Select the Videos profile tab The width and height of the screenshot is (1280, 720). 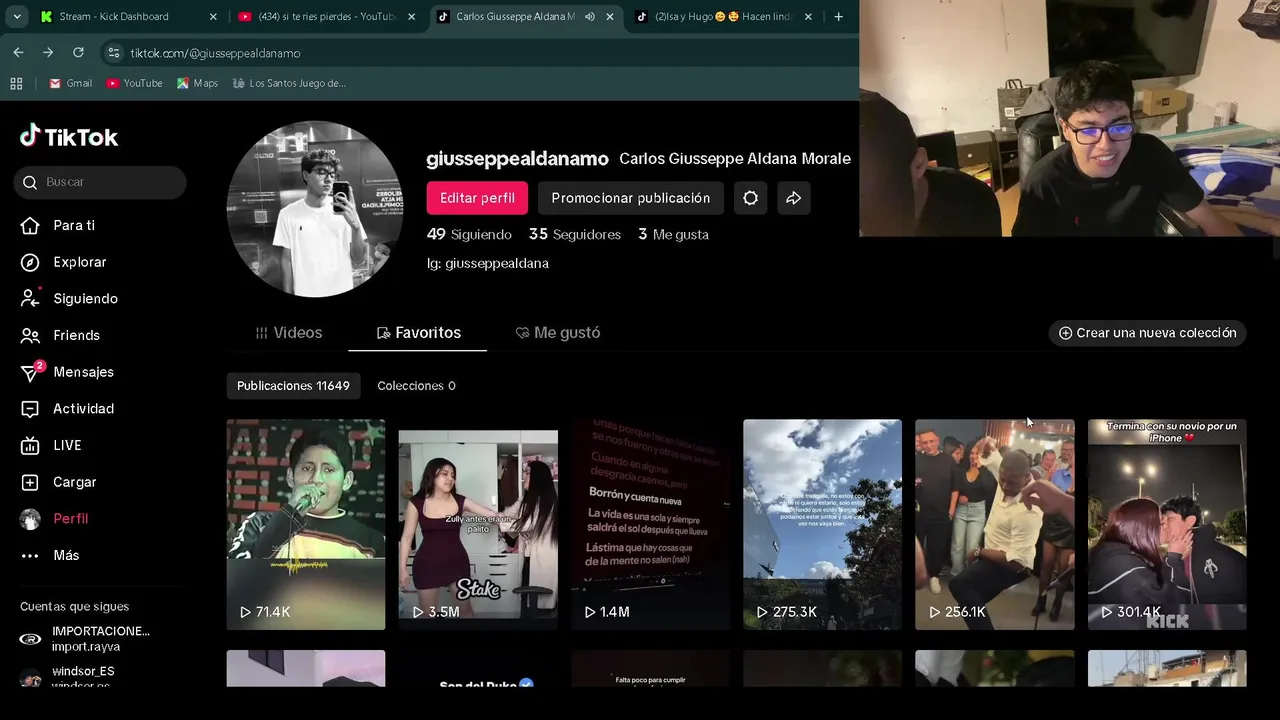(288, 333)
